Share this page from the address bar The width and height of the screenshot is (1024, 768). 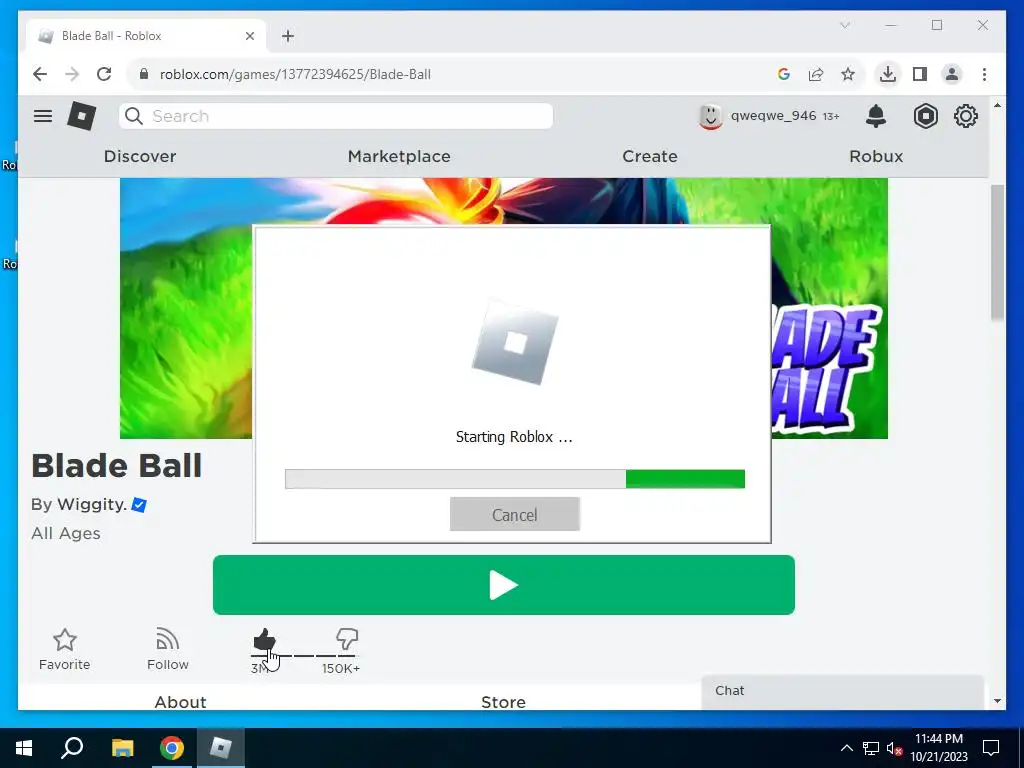816,74
